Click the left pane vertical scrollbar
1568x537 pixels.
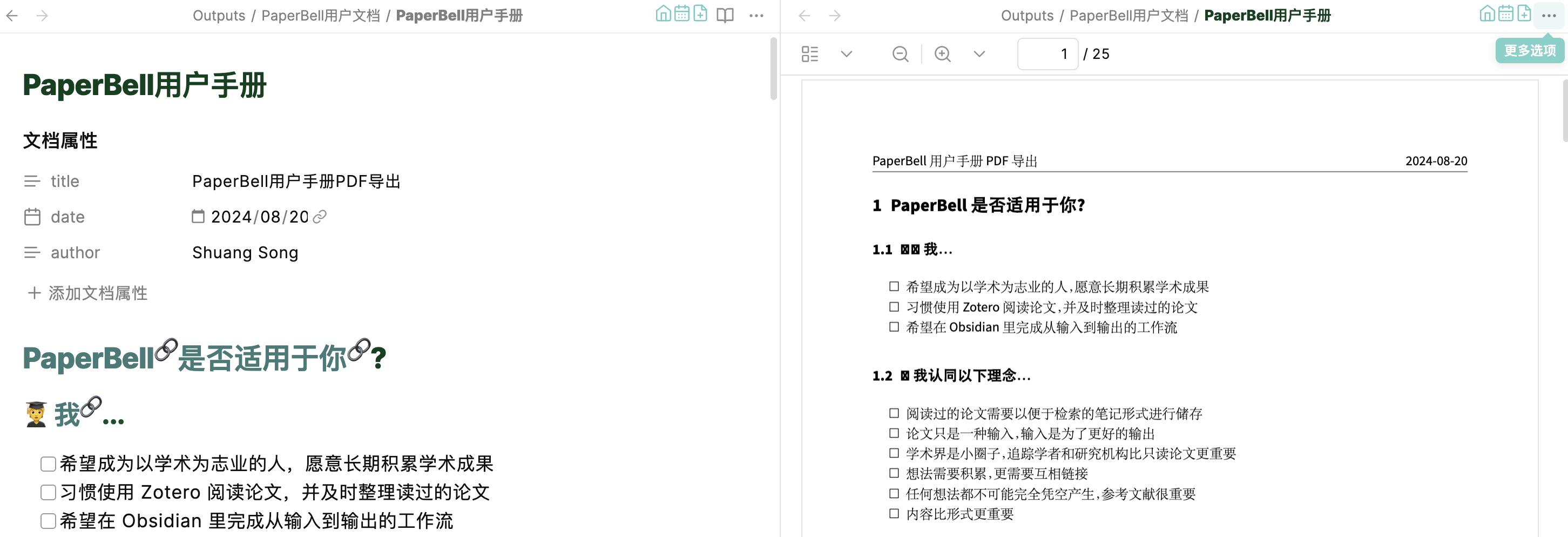pos(773,68)
